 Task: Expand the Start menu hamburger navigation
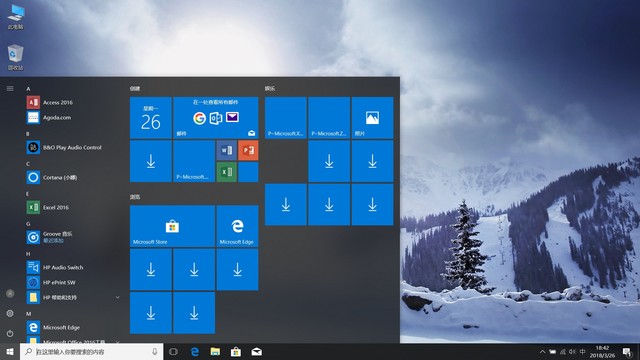(x=10, y=89)
